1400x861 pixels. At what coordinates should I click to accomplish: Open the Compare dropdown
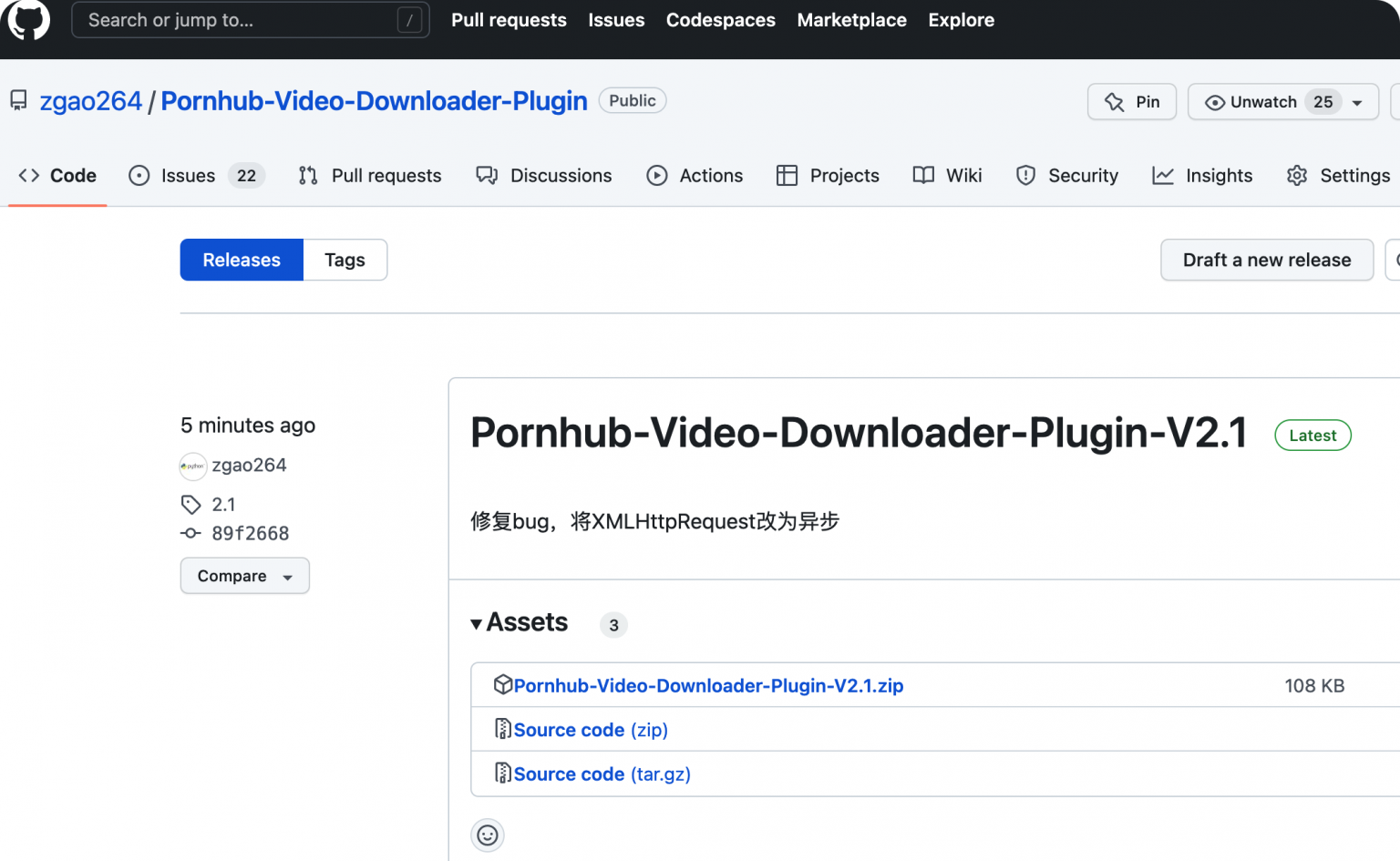pyautogui.click(x=244, y=576)
